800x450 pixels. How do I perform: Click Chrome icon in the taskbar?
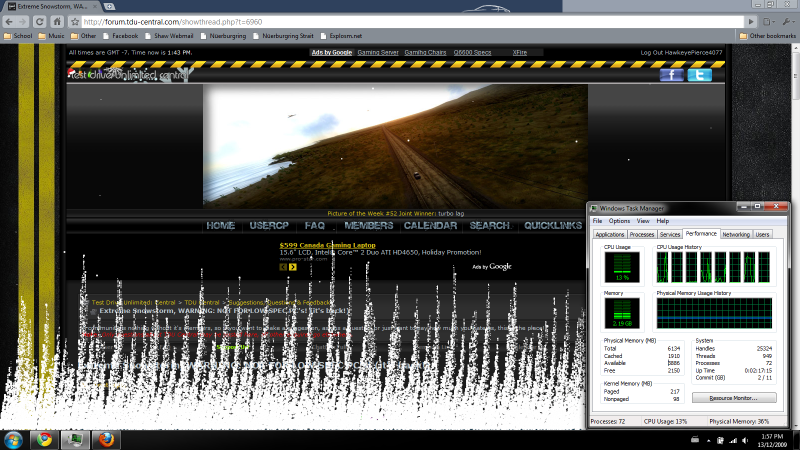click(43, 438)
